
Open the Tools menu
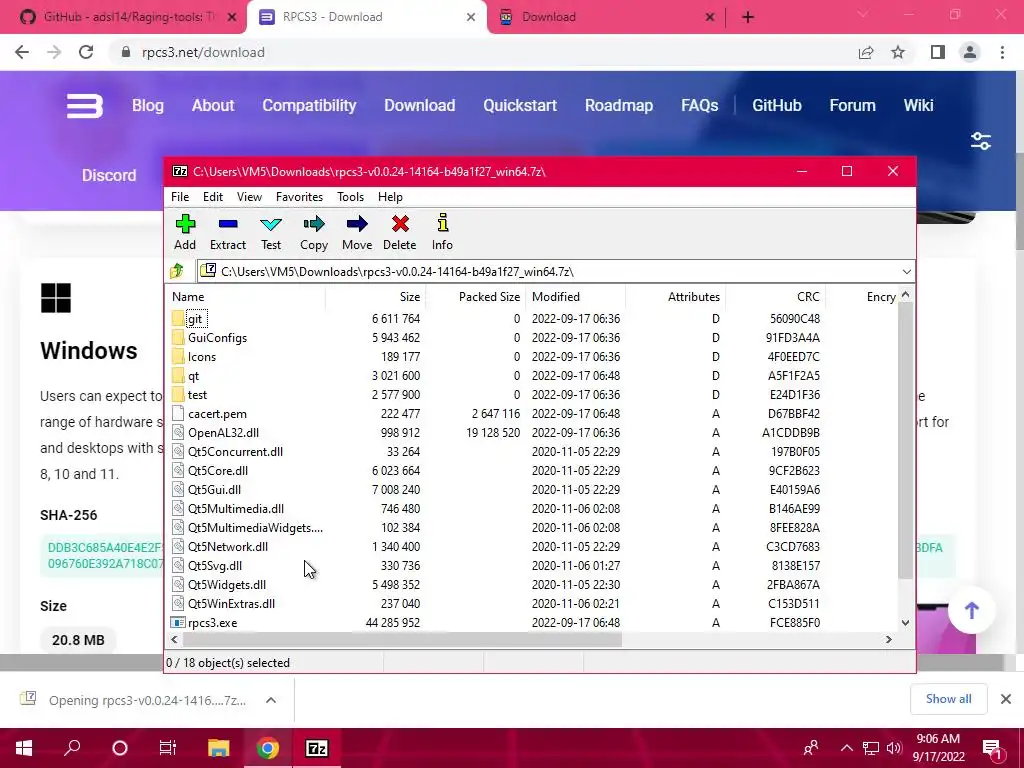(350, 197)
